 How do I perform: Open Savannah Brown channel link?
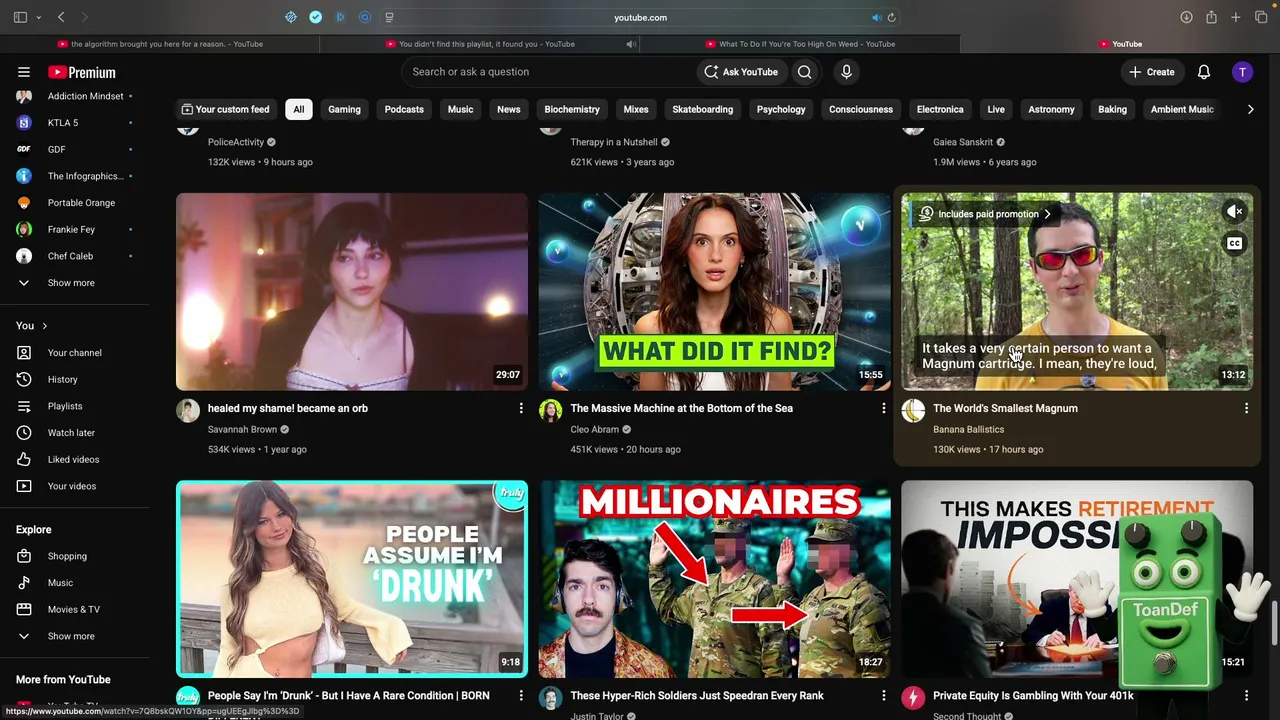pyautogui.click(x=242, y=429)
